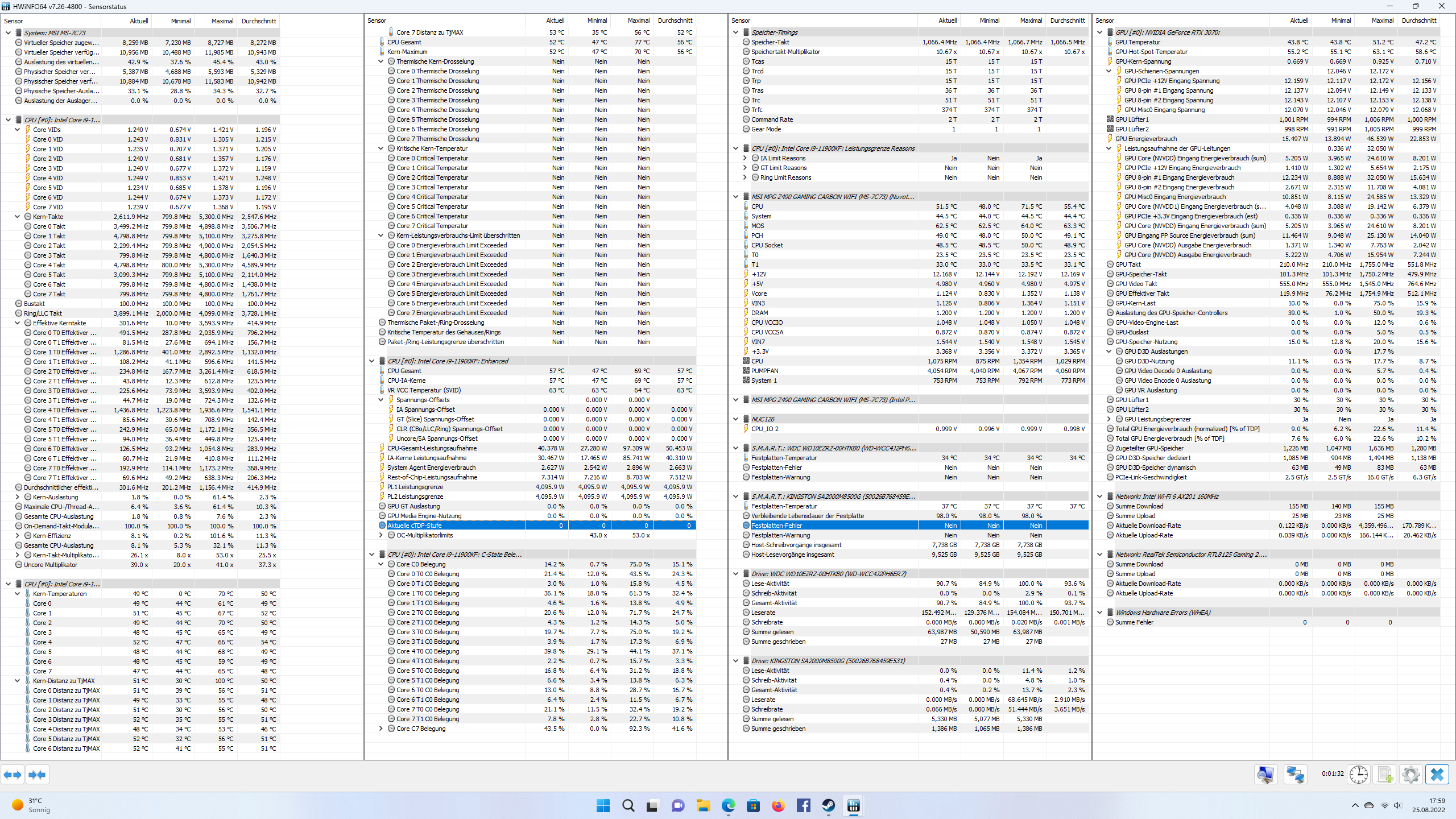Expand the Kern-Auslastung row
This screenshot has height=819, width=1456.
18,497
